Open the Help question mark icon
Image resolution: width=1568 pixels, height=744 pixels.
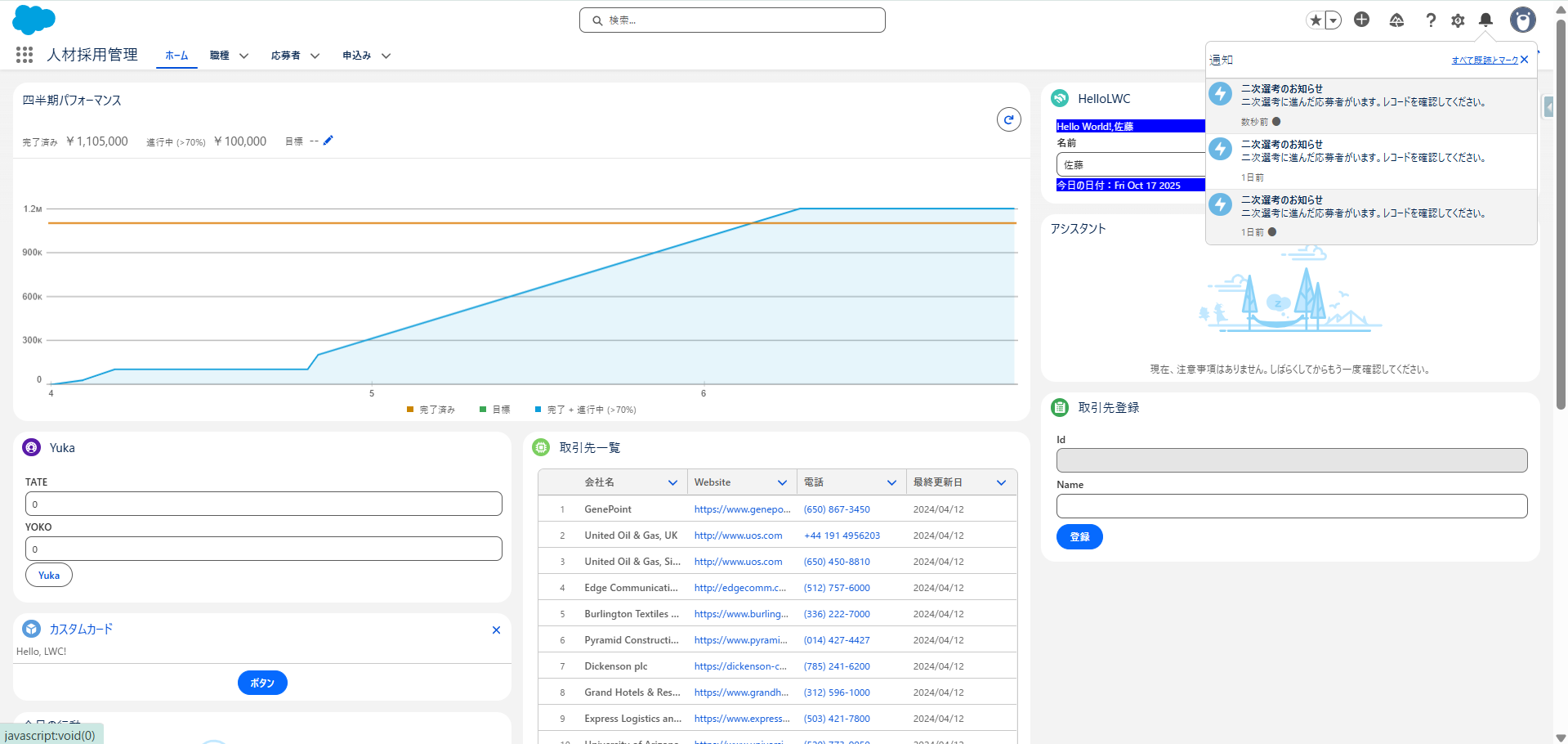tap(1430, 20)
